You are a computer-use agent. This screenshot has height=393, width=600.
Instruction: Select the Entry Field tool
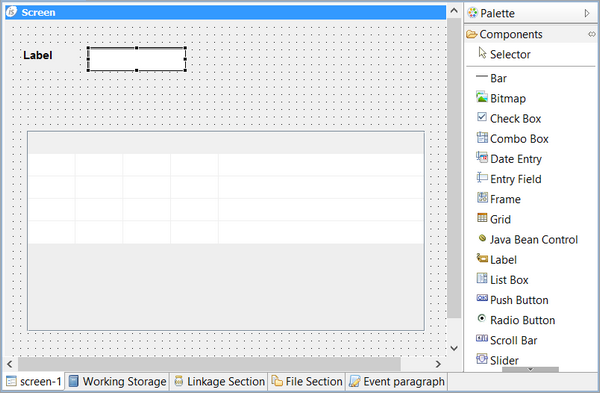[x=509, y=179]
